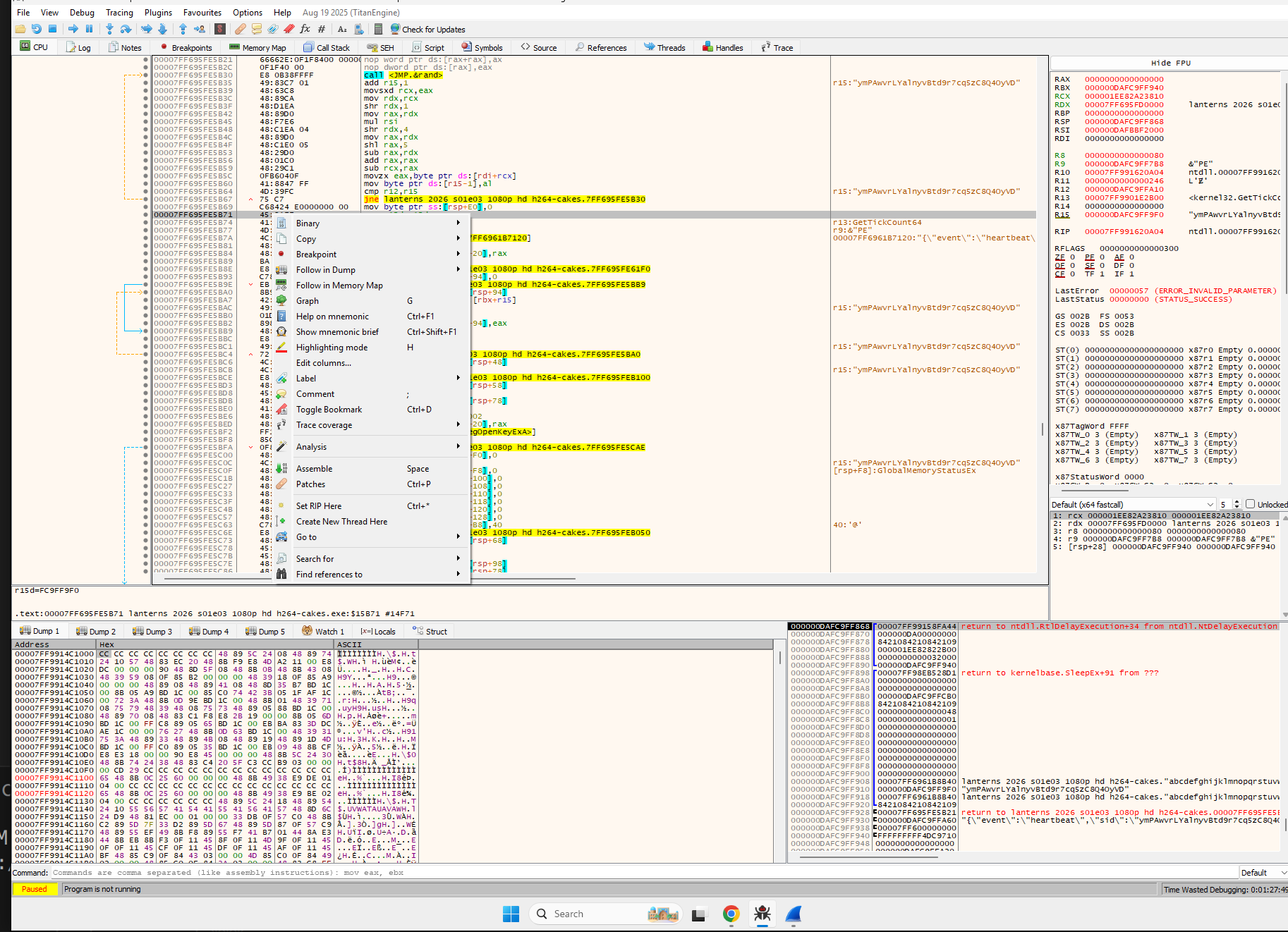Select the PF flag in registers
This screenshot has height=932, width=1288.
[1089, 257]
